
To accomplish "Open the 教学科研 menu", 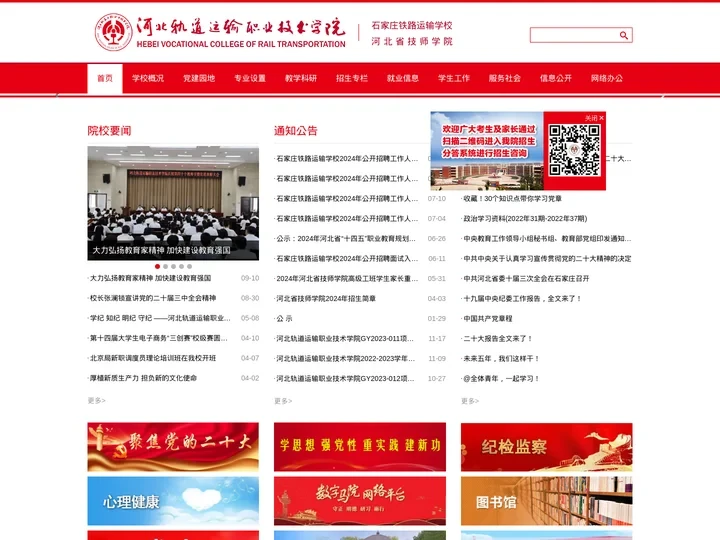I will [301, 79].
